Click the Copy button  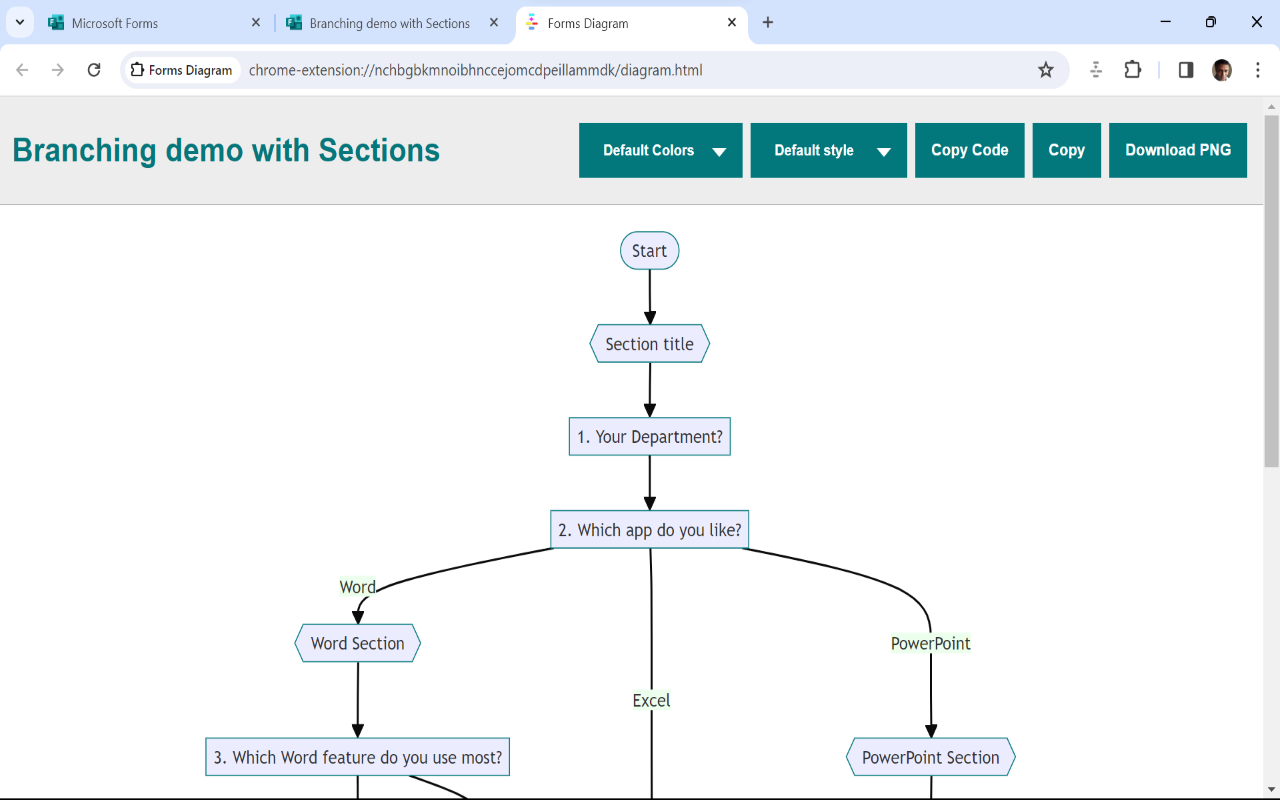coord(1067,150)
